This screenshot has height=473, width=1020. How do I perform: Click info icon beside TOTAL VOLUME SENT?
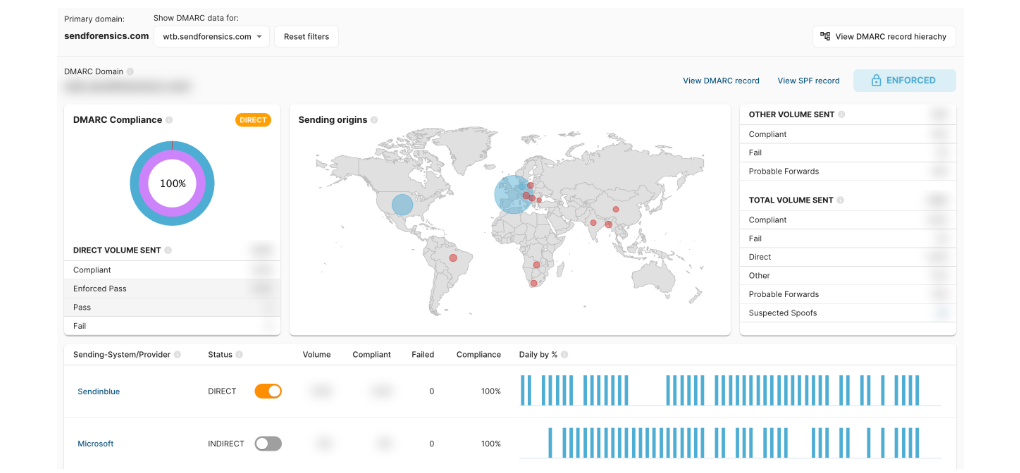pos(840,200)
